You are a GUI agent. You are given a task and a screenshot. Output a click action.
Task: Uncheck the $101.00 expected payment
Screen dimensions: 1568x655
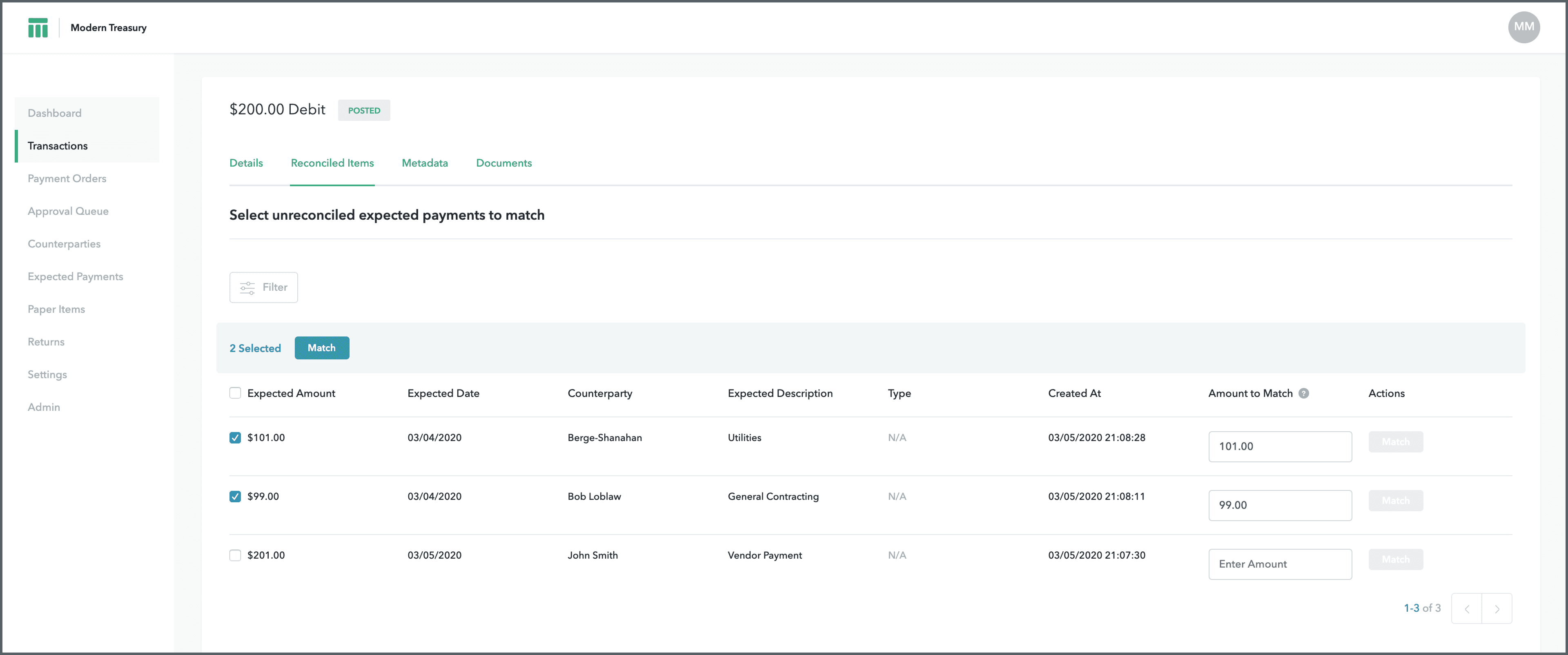(x=235, y=438)
